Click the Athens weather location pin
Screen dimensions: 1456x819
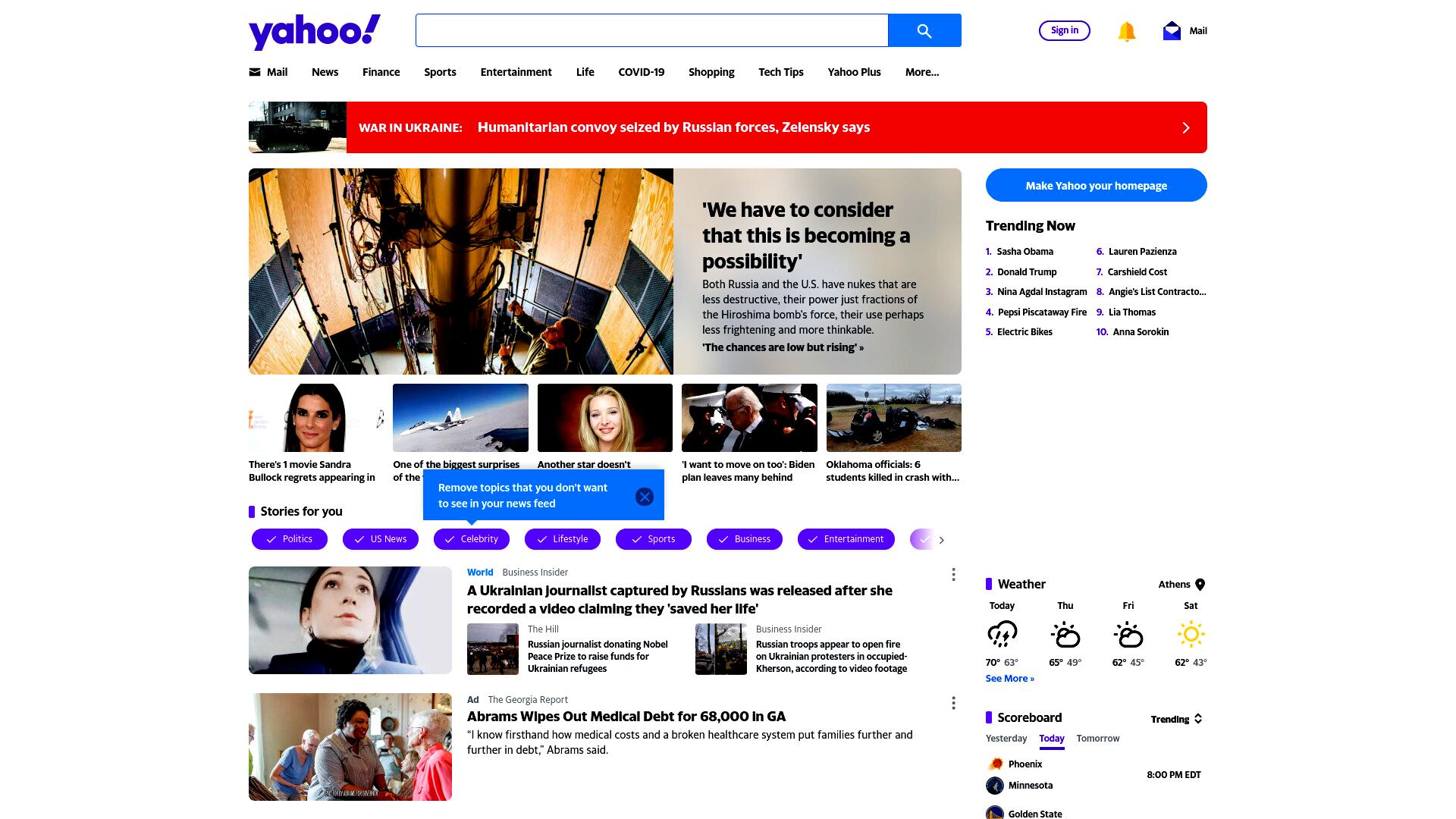1200,585
